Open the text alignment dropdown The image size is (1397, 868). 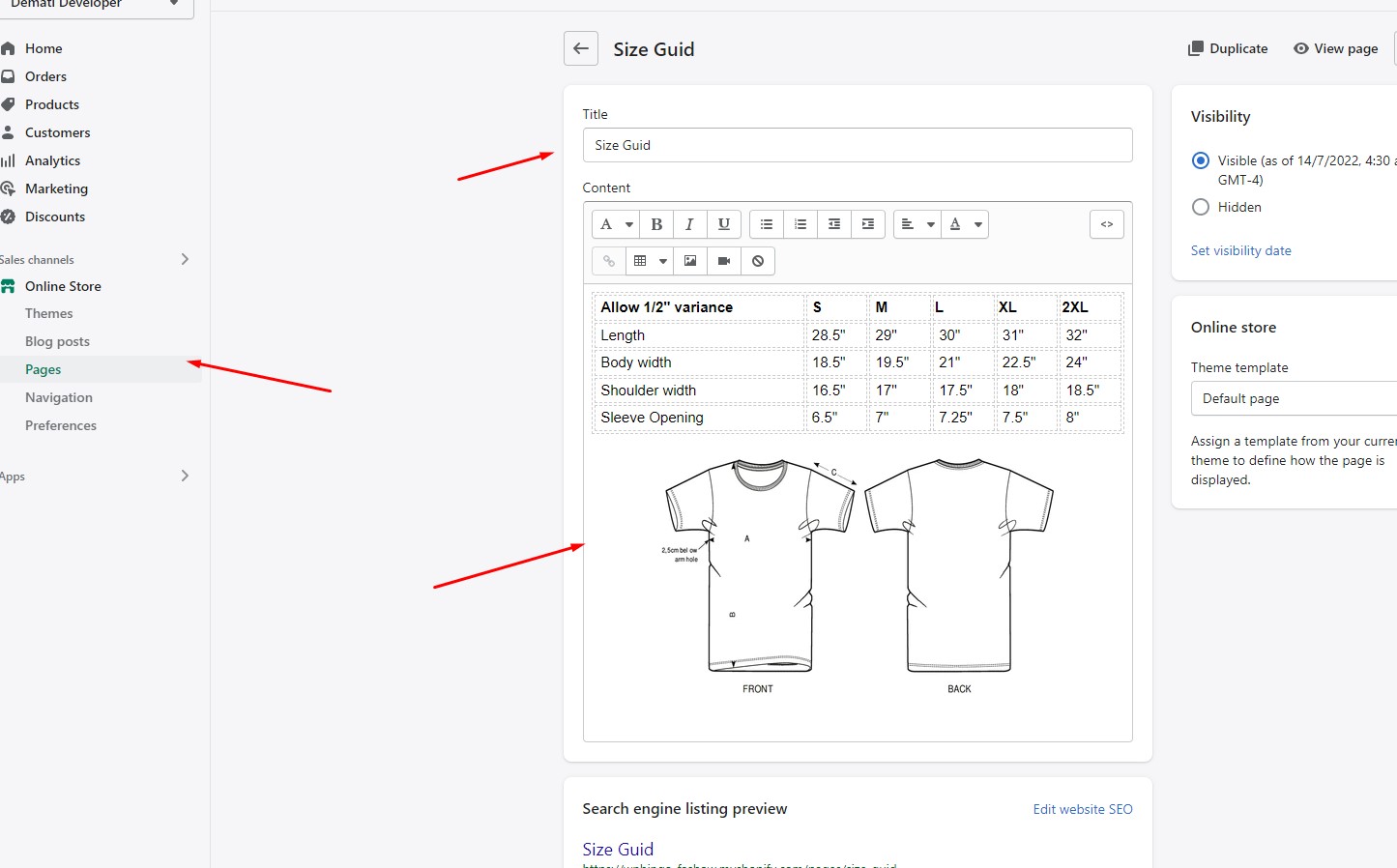point(917,224)
